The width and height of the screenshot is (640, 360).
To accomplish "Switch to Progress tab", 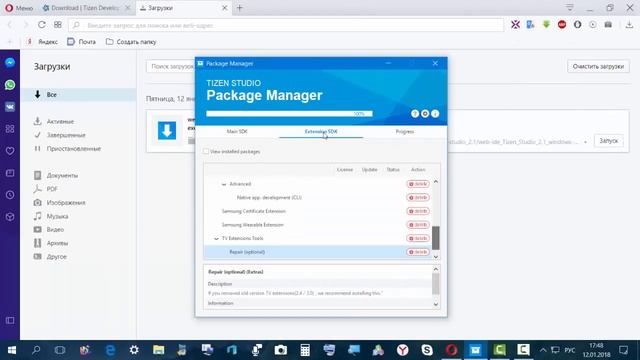I will click(404, 131).
